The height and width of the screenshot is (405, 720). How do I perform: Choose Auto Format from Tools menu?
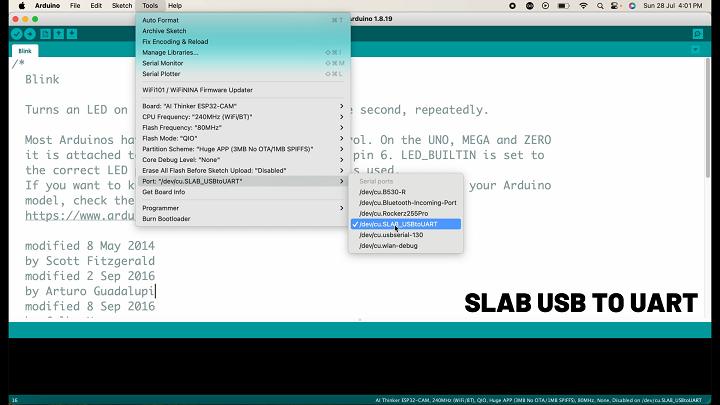click(242, 20)
